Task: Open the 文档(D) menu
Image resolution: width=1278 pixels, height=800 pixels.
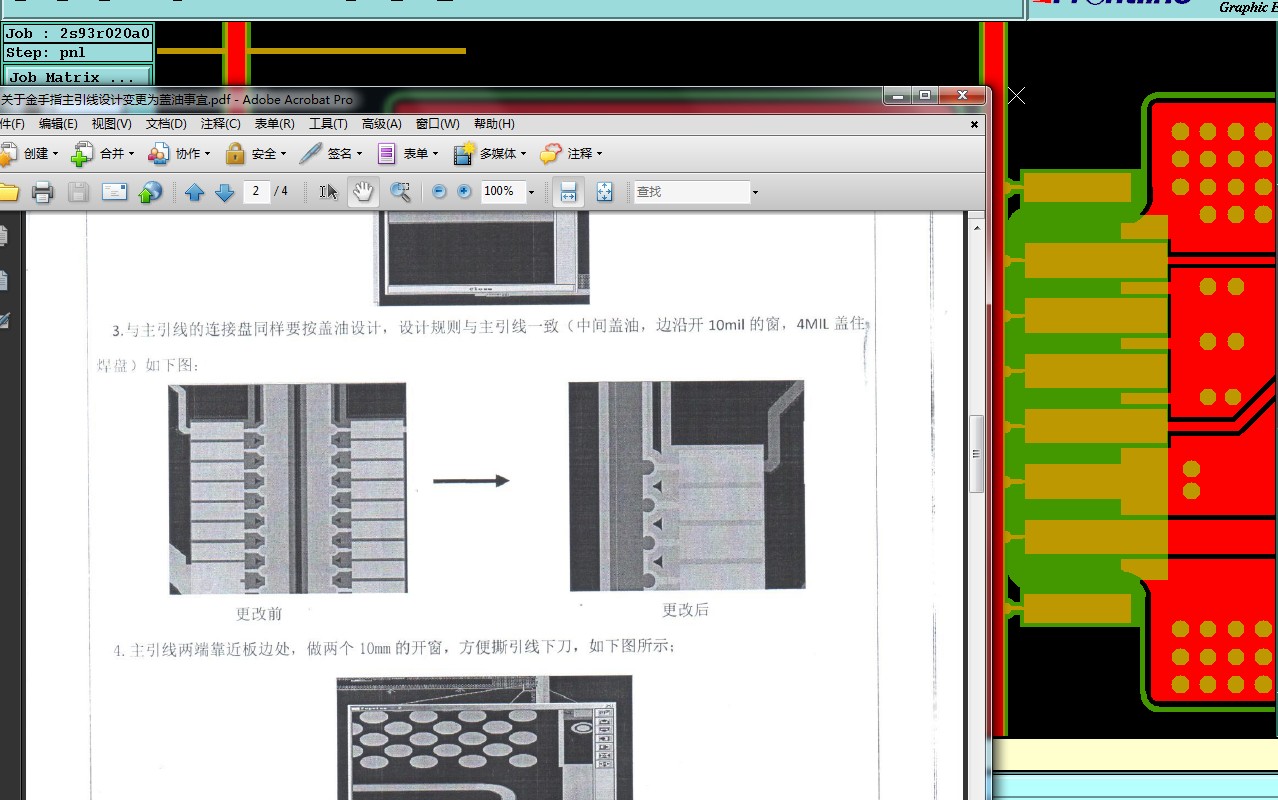Action: [x=166, y=124]
